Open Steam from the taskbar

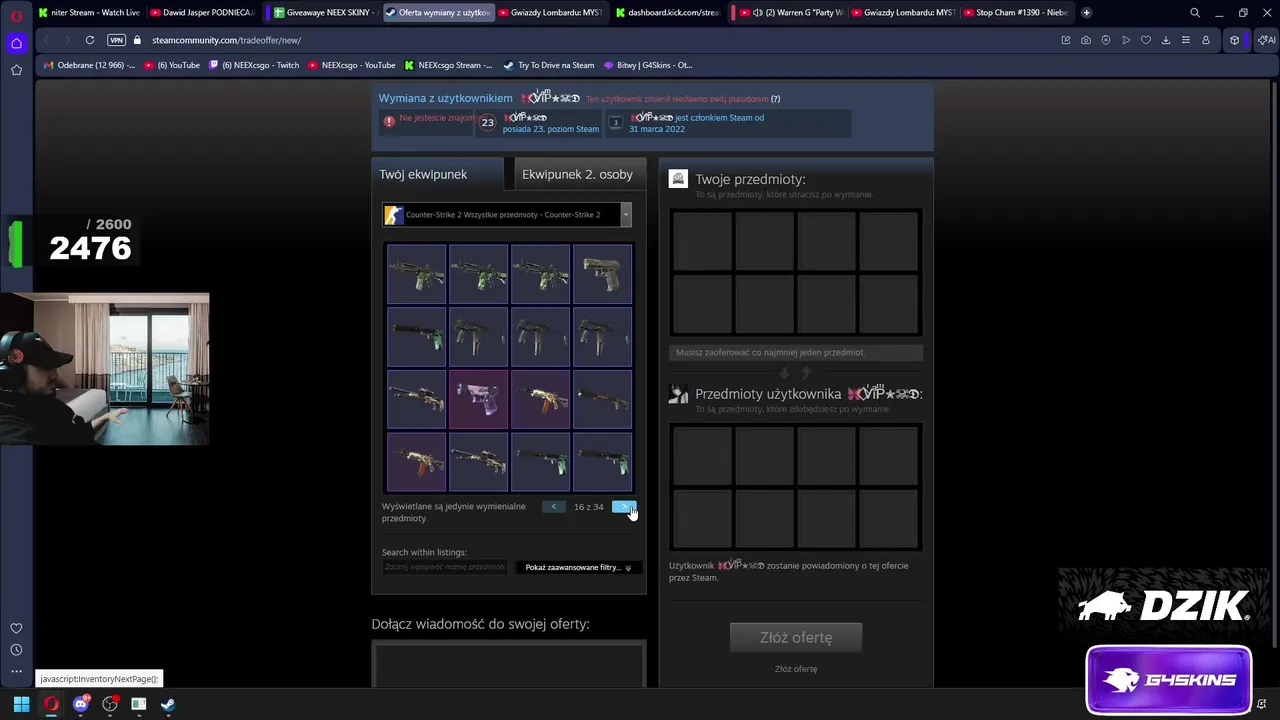(168, 704)
